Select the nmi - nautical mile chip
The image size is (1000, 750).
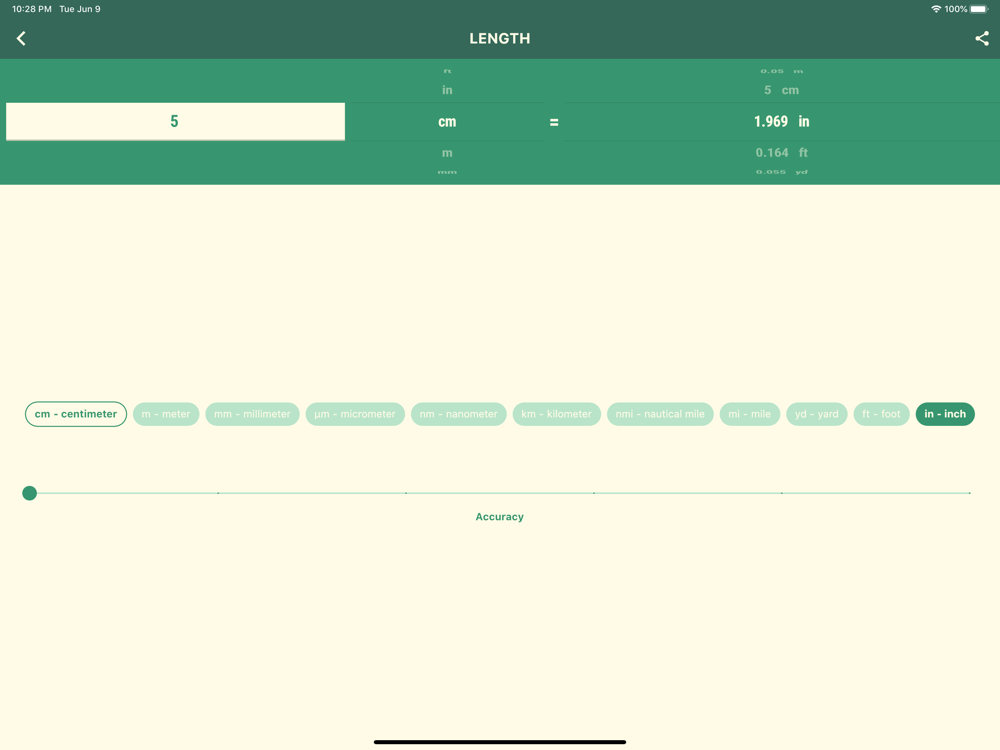pos(660,414)
